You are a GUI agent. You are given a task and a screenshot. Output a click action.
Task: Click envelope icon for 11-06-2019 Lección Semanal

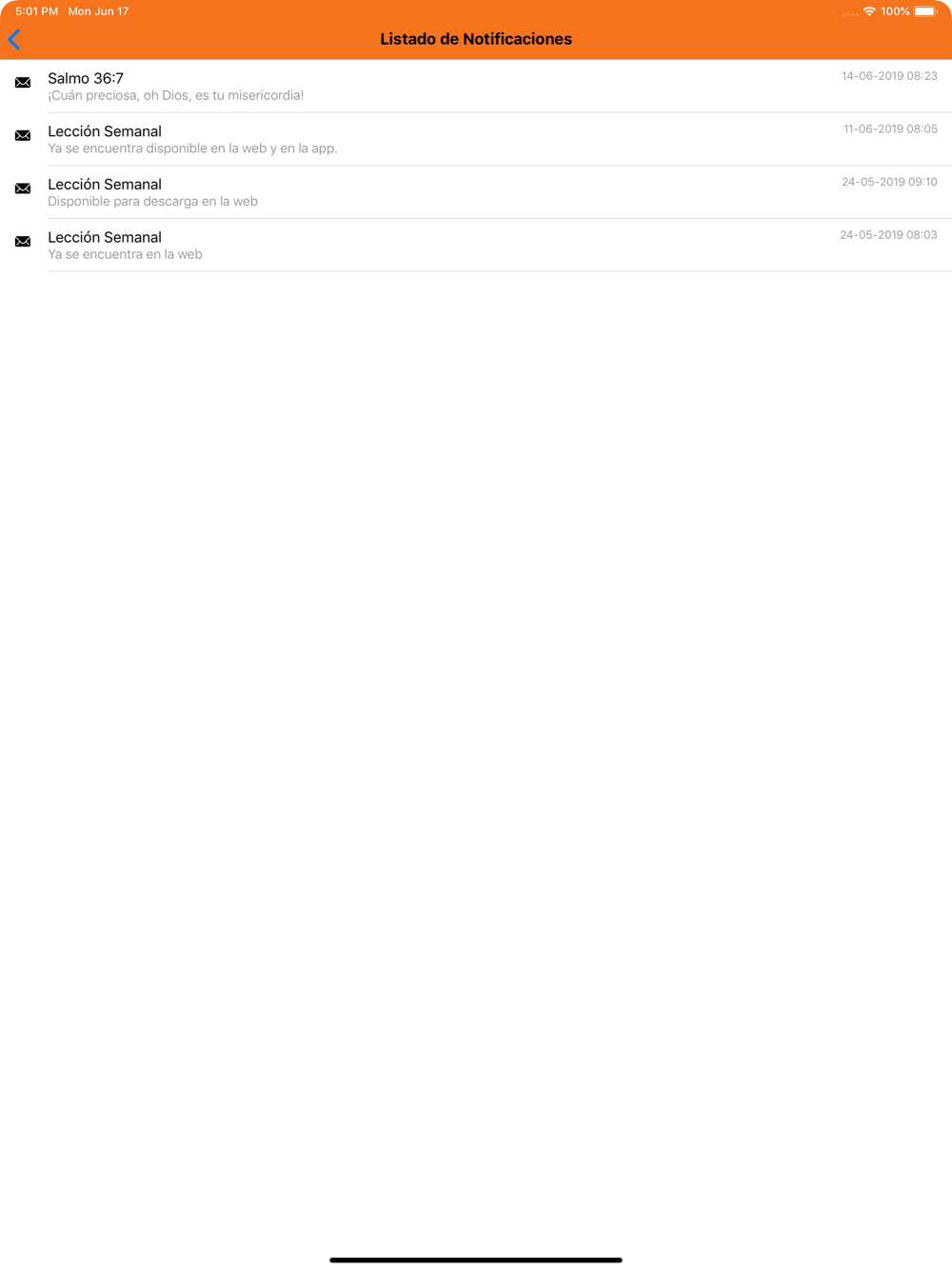coord(23,136)
